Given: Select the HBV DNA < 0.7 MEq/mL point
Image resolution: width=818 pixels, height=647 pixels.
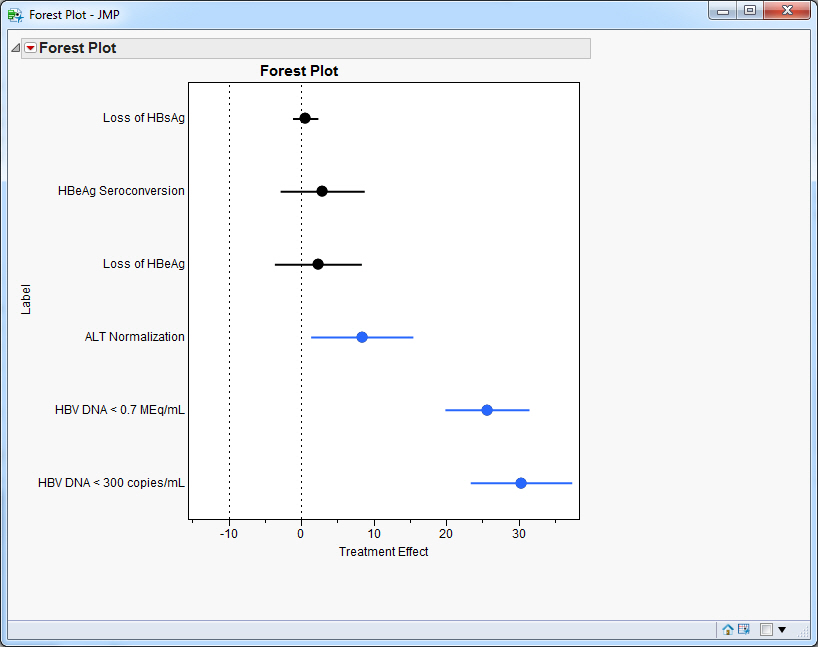Looking at the screenshot, I should click(x=487, y=410).
